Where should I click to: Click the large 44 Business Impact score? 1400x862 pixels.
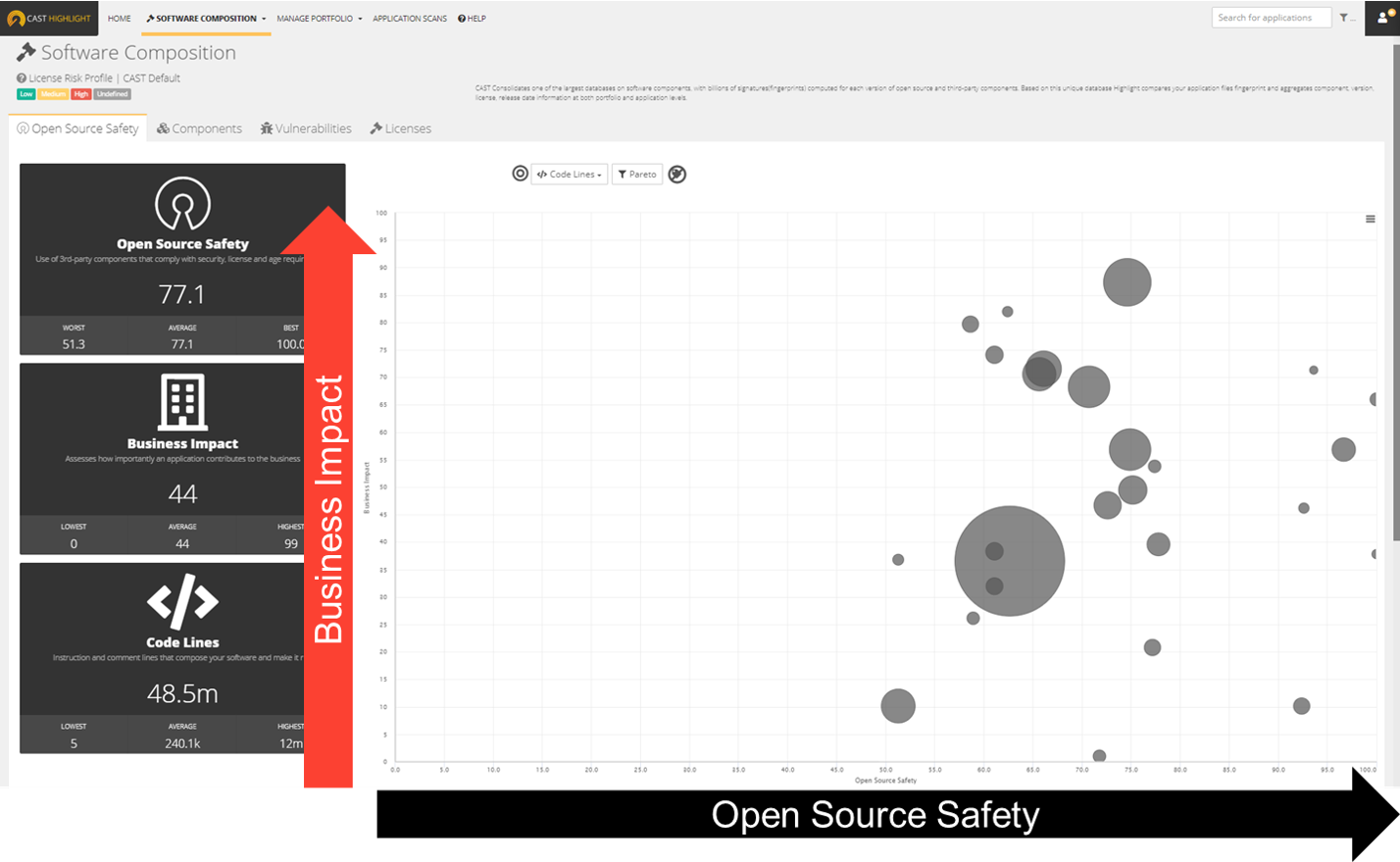point(182,494)
